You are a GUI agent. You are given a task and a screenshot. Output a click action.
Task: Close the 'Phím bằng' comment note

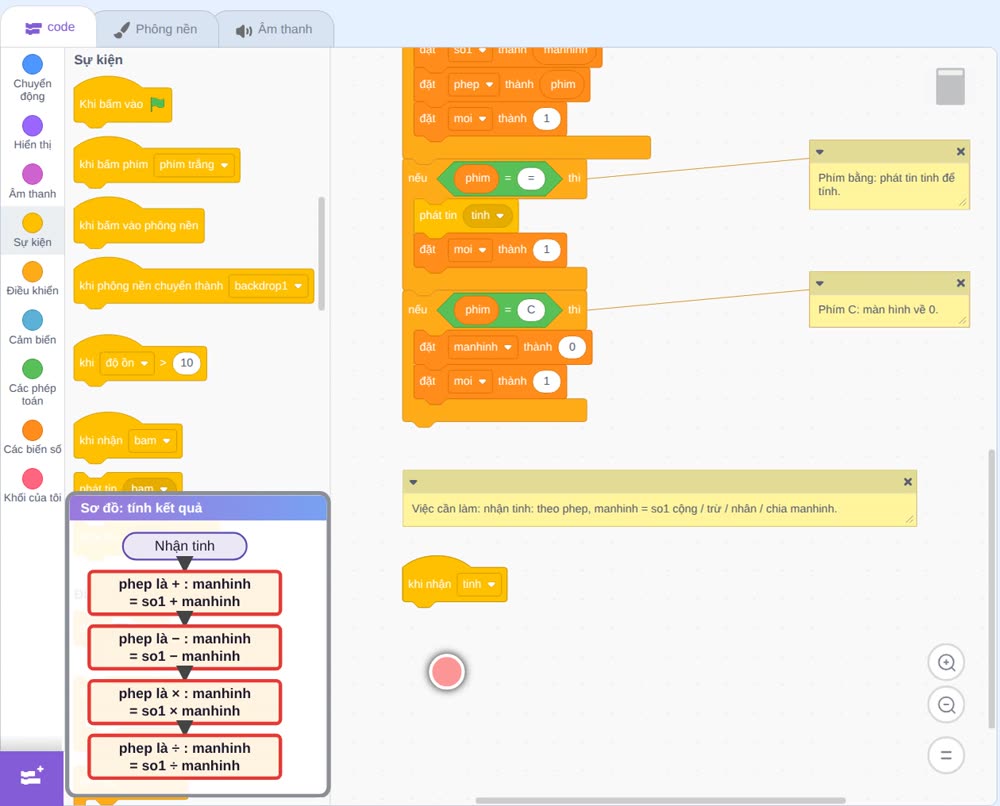point(960,152)
